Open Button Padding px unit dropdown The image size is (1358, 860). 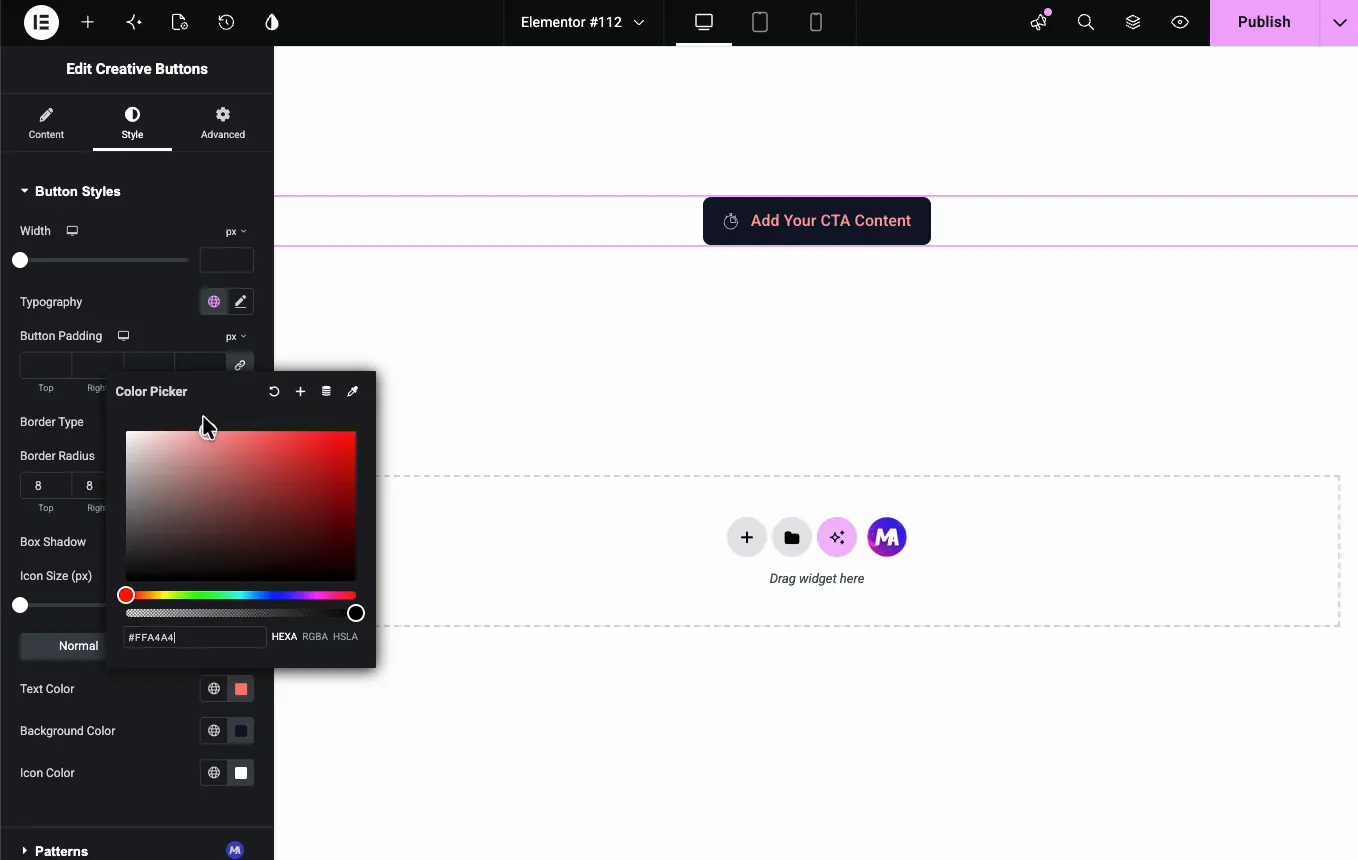click(x=236, y=336)
